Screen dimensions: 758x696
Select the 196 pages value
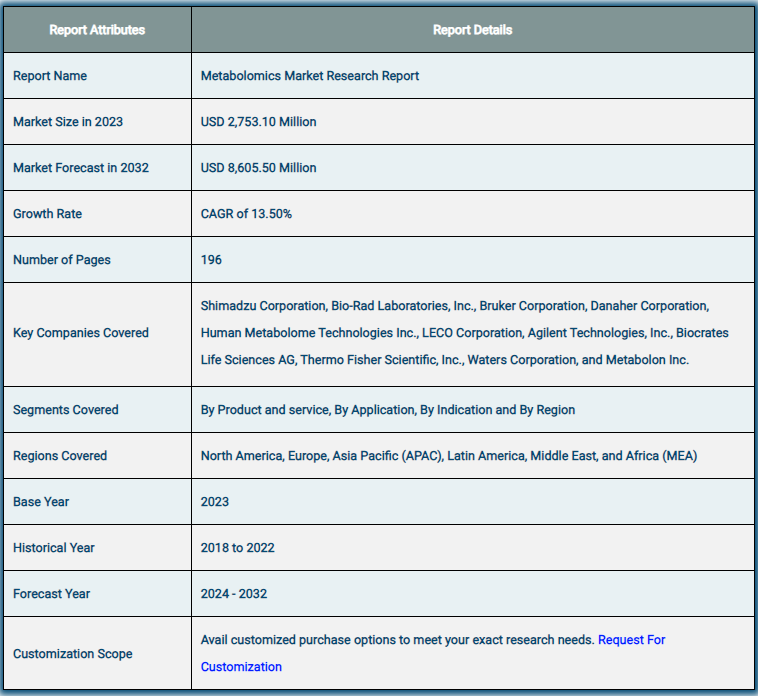coord(211,260)
